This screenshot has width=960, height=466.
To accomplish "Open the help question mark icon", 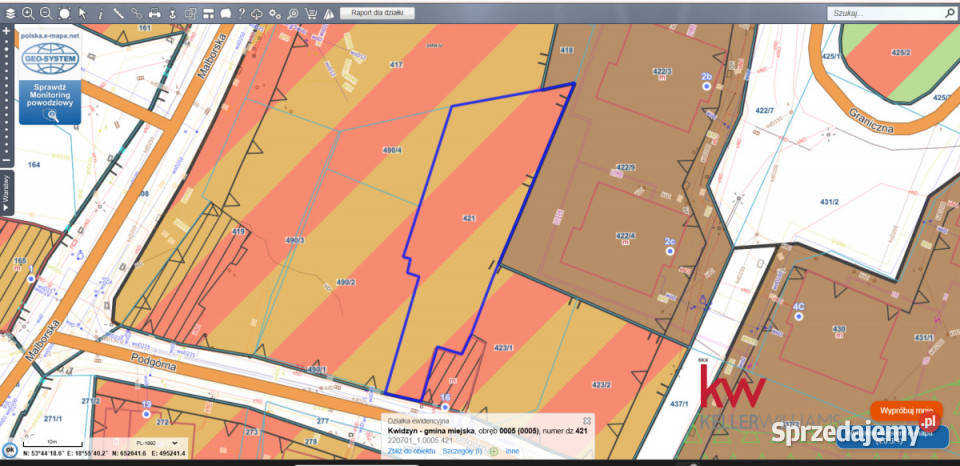I will (x=241, y=13).
